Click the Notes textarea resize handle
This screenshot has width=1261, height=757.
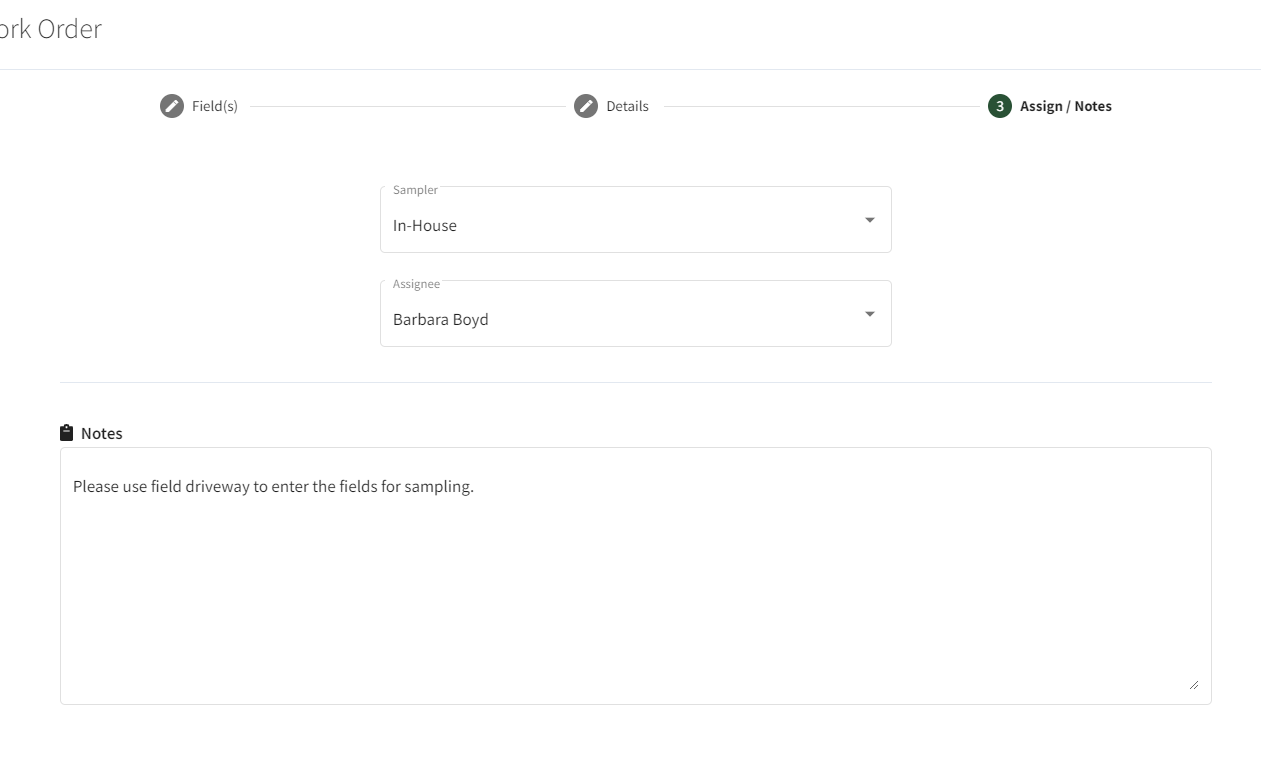1194,685
